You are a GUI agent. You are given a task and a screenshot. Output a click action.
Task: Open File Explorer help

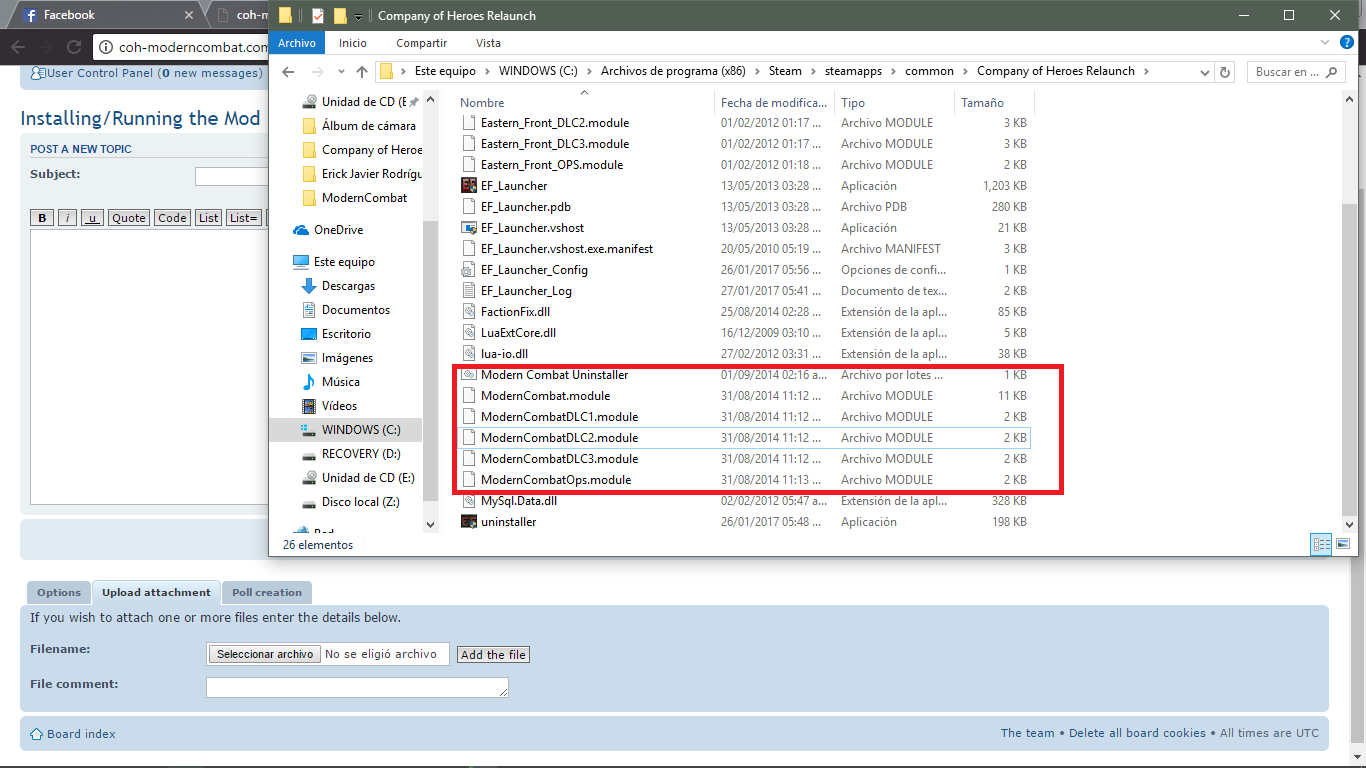coord(1347,43)
